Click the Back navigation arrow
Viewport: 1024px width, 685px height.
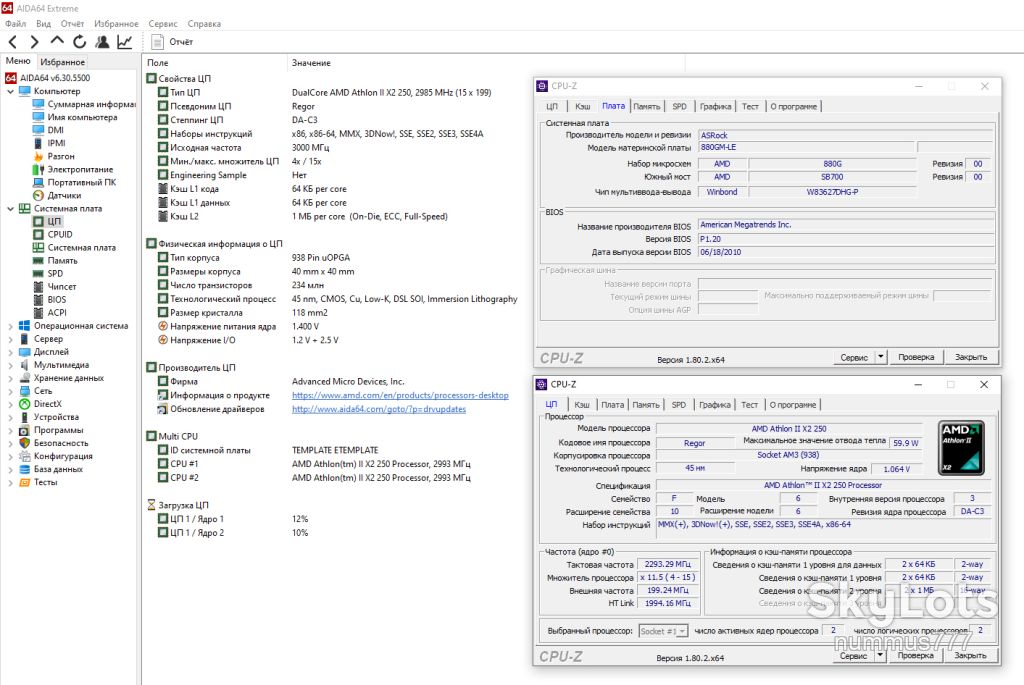12,42
